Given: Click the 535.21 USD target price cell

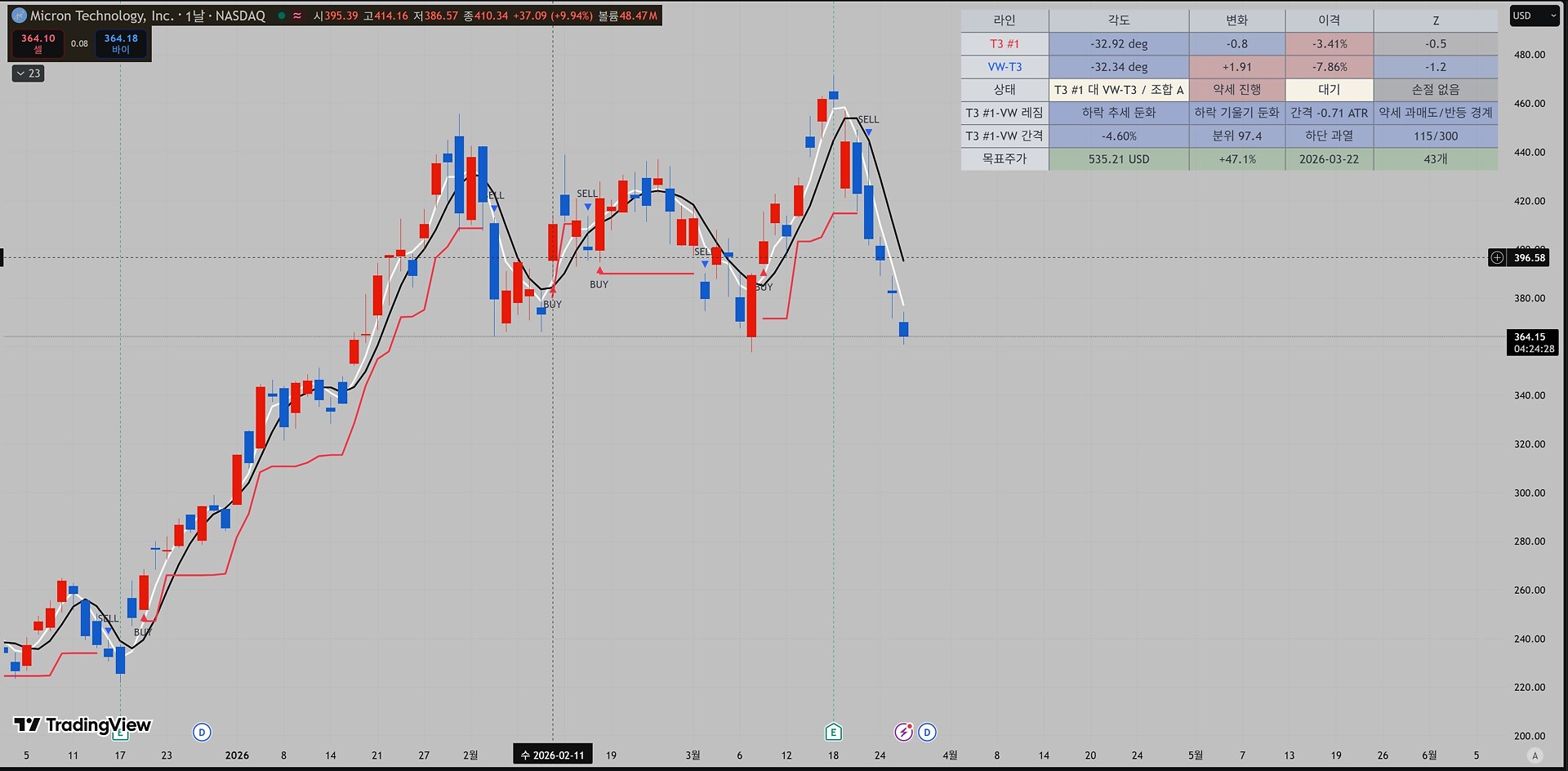Looking at the screenshot, I should [1118, 159].
